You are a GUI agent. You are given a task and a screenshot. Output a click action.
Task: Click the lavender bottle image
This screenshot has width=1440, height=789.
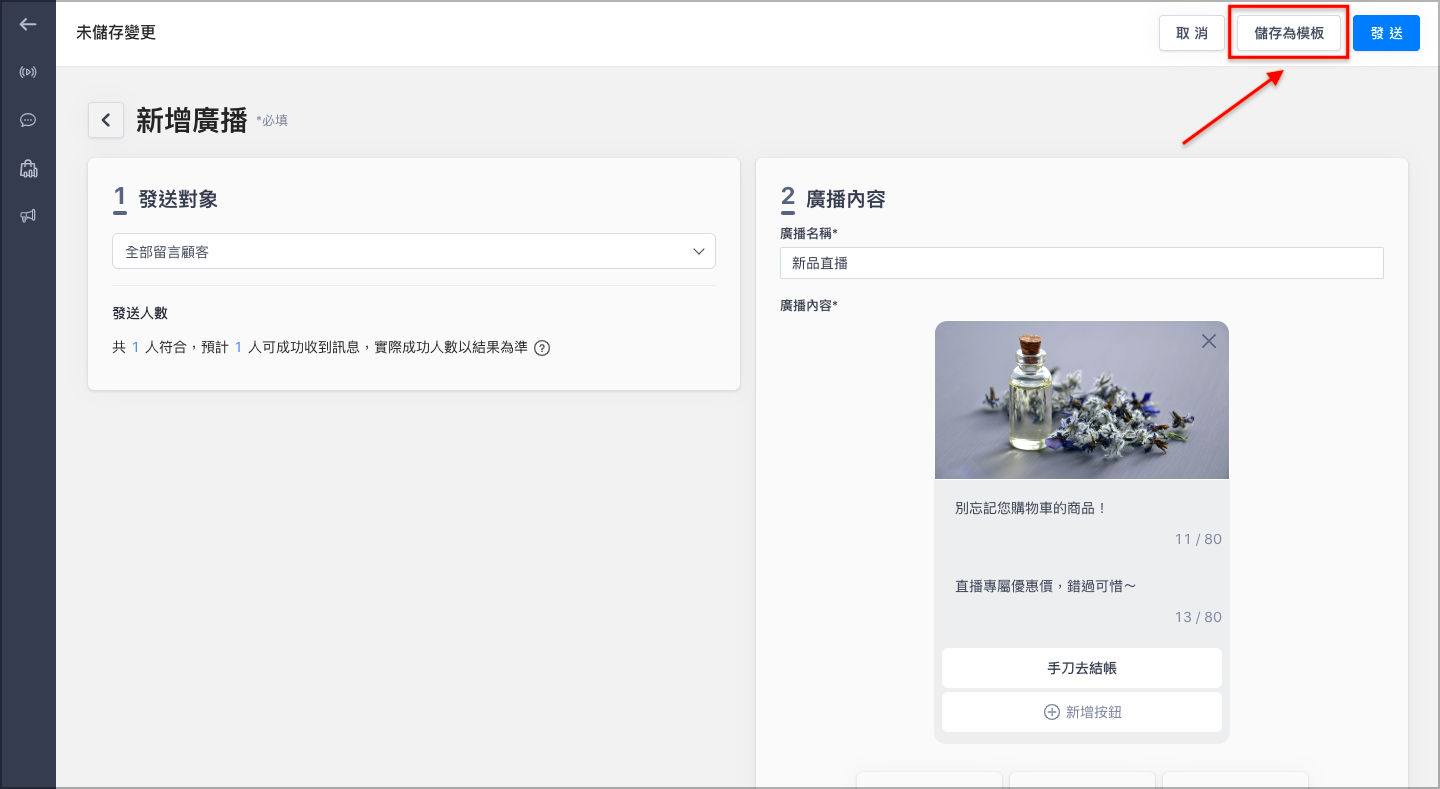(x=1081, y=400)
